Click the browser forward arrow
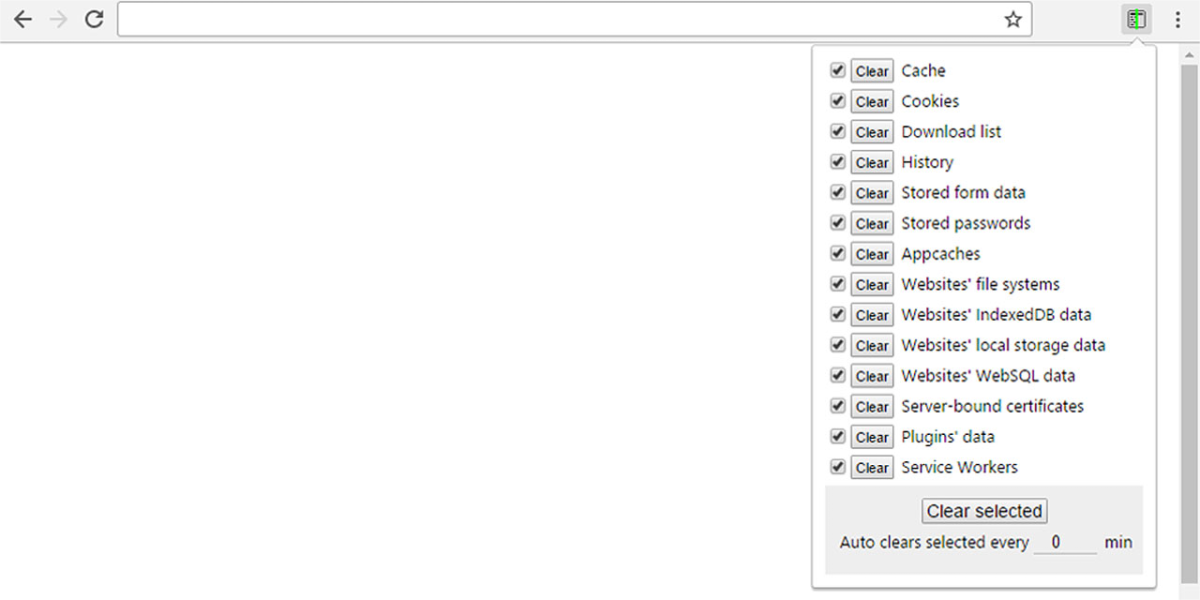The width and height of the screenshot is (1200, 600). tap(58, 19)
